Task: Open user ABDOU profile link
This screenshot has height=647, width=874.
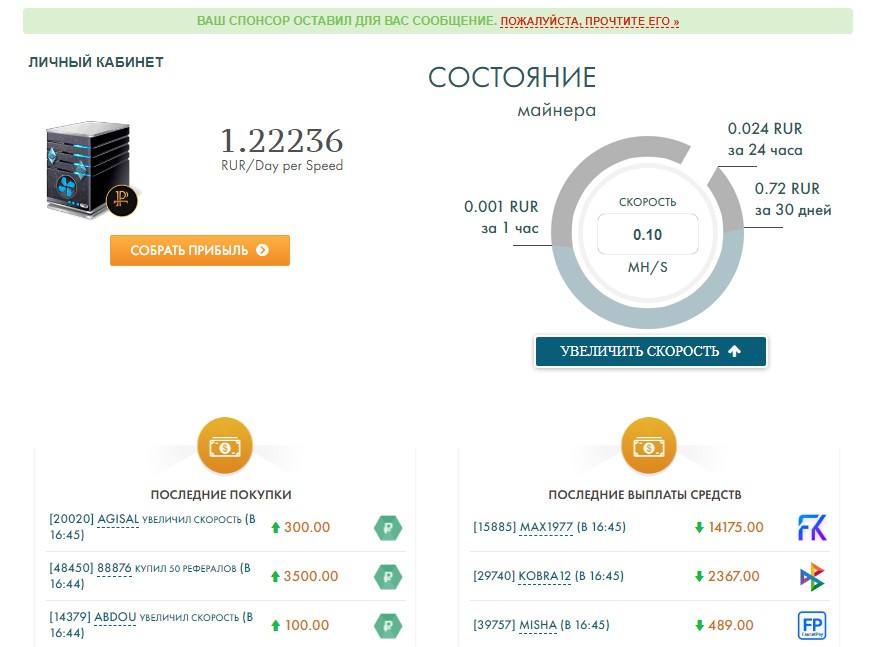Action: point(116,617)
